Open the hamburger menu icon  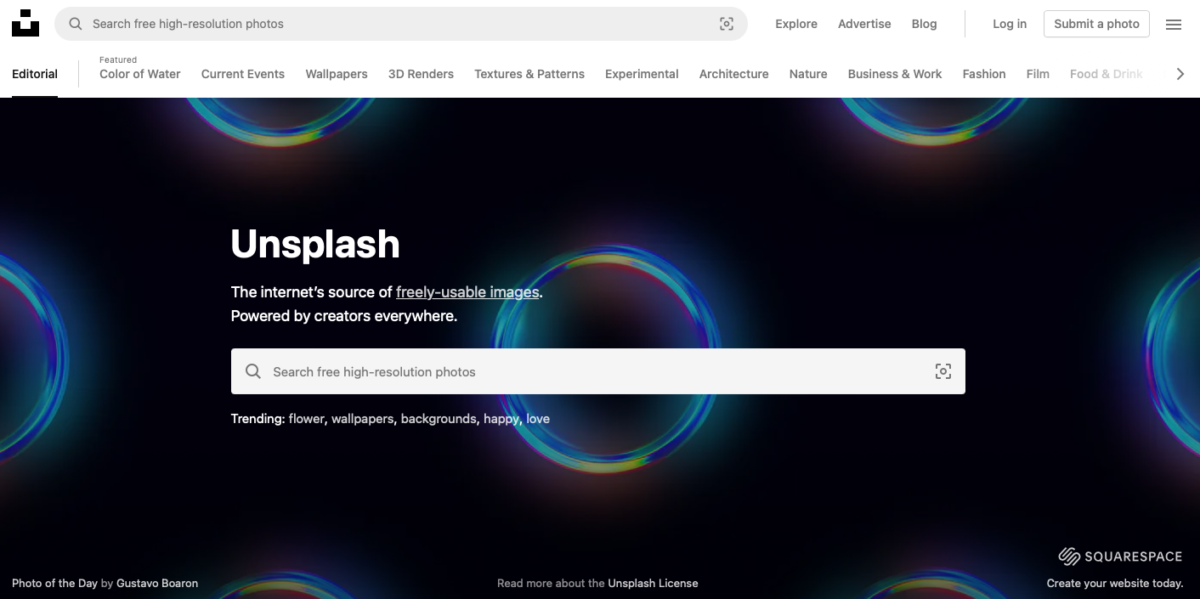pos(1174,24)
